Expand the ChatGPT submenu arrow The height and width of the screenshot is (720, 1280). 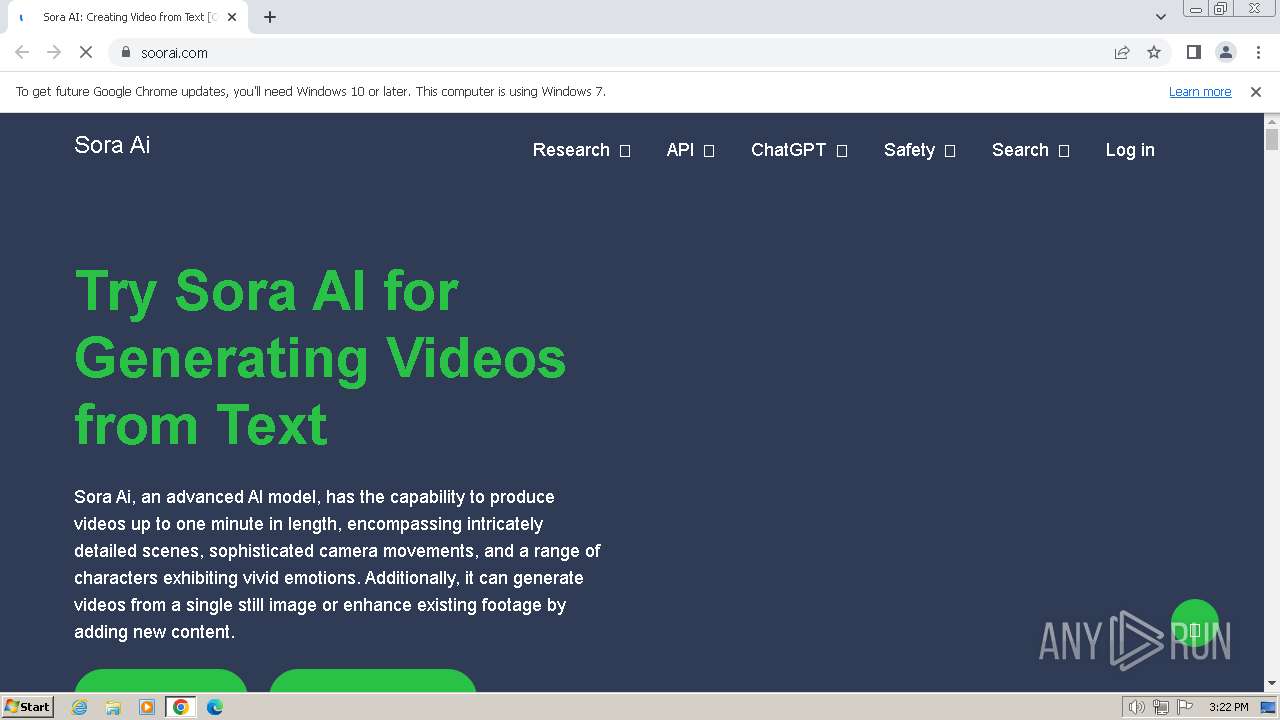point(842,151)
